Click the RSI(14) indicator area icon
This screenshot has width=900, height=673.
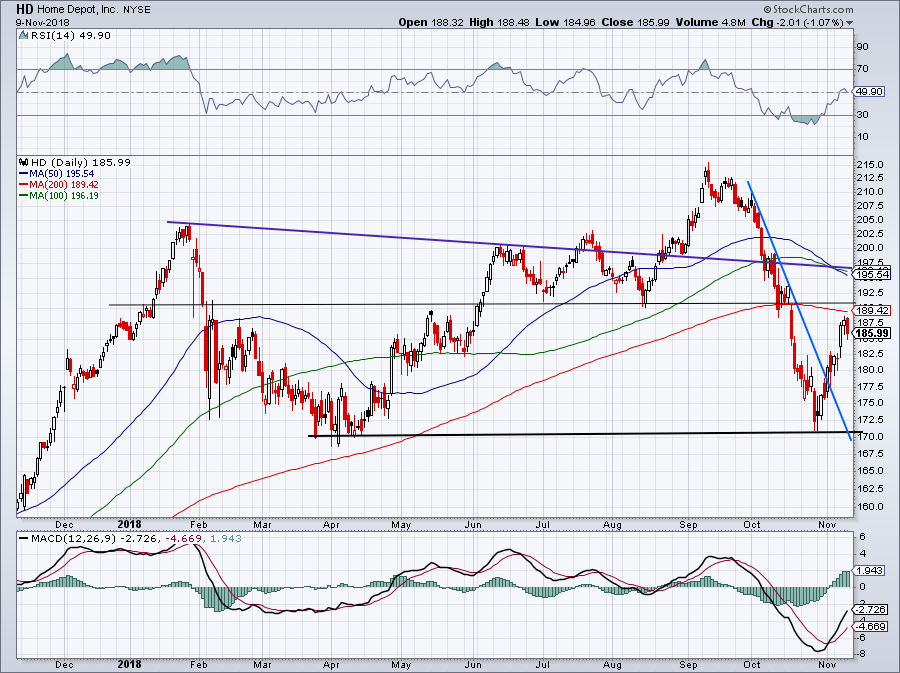point(23,36)
